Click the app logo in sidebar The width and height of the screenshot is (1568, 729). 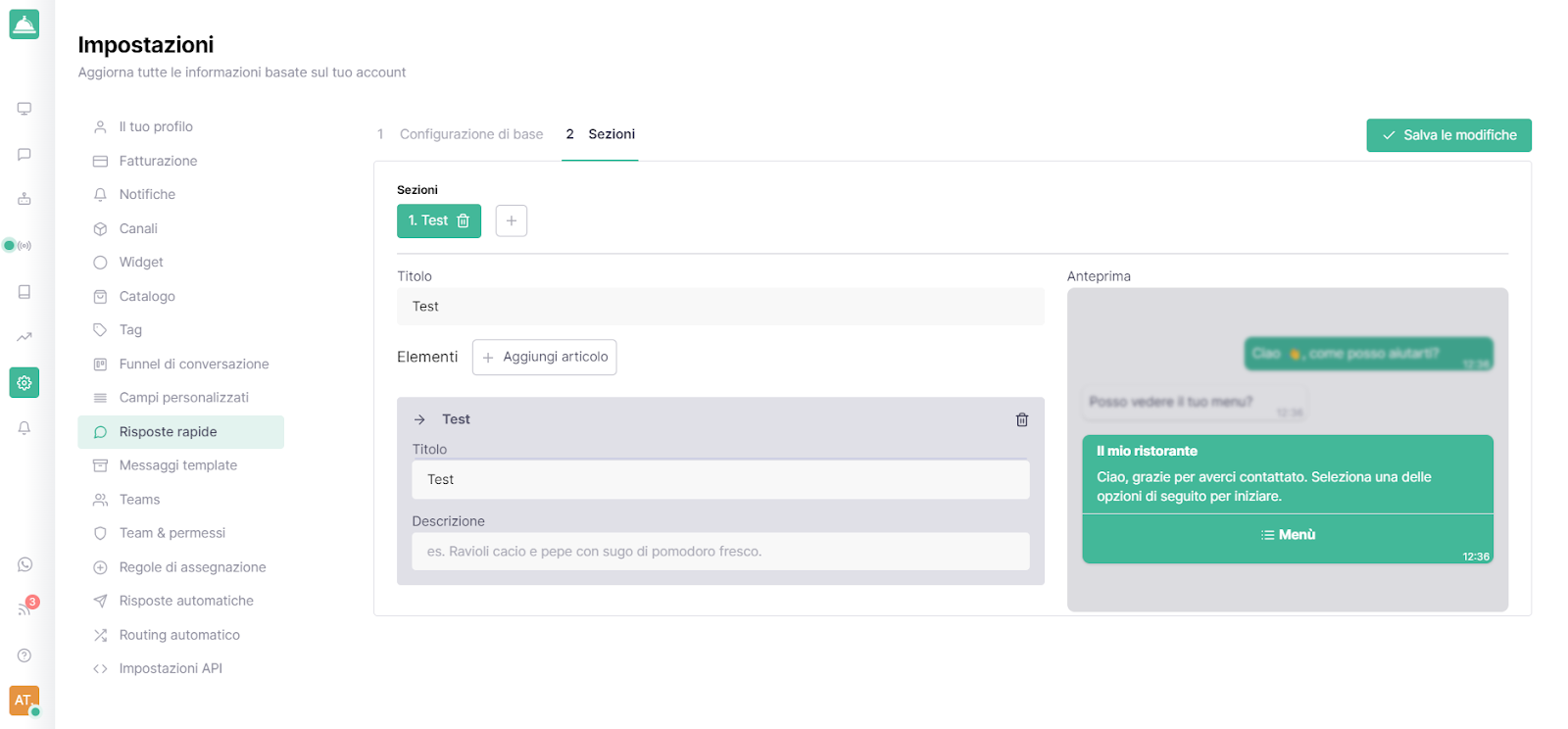24,24
